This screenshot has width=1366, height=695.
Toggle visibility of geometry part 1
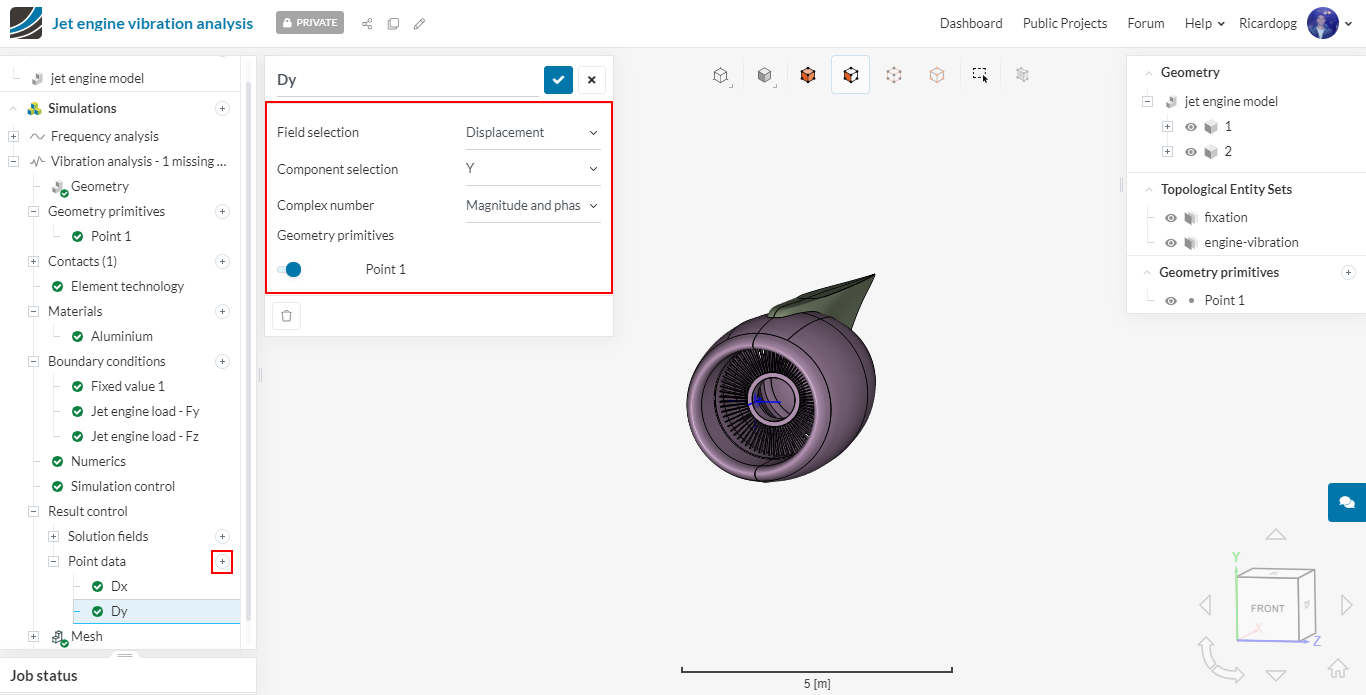pos(1191,127)
